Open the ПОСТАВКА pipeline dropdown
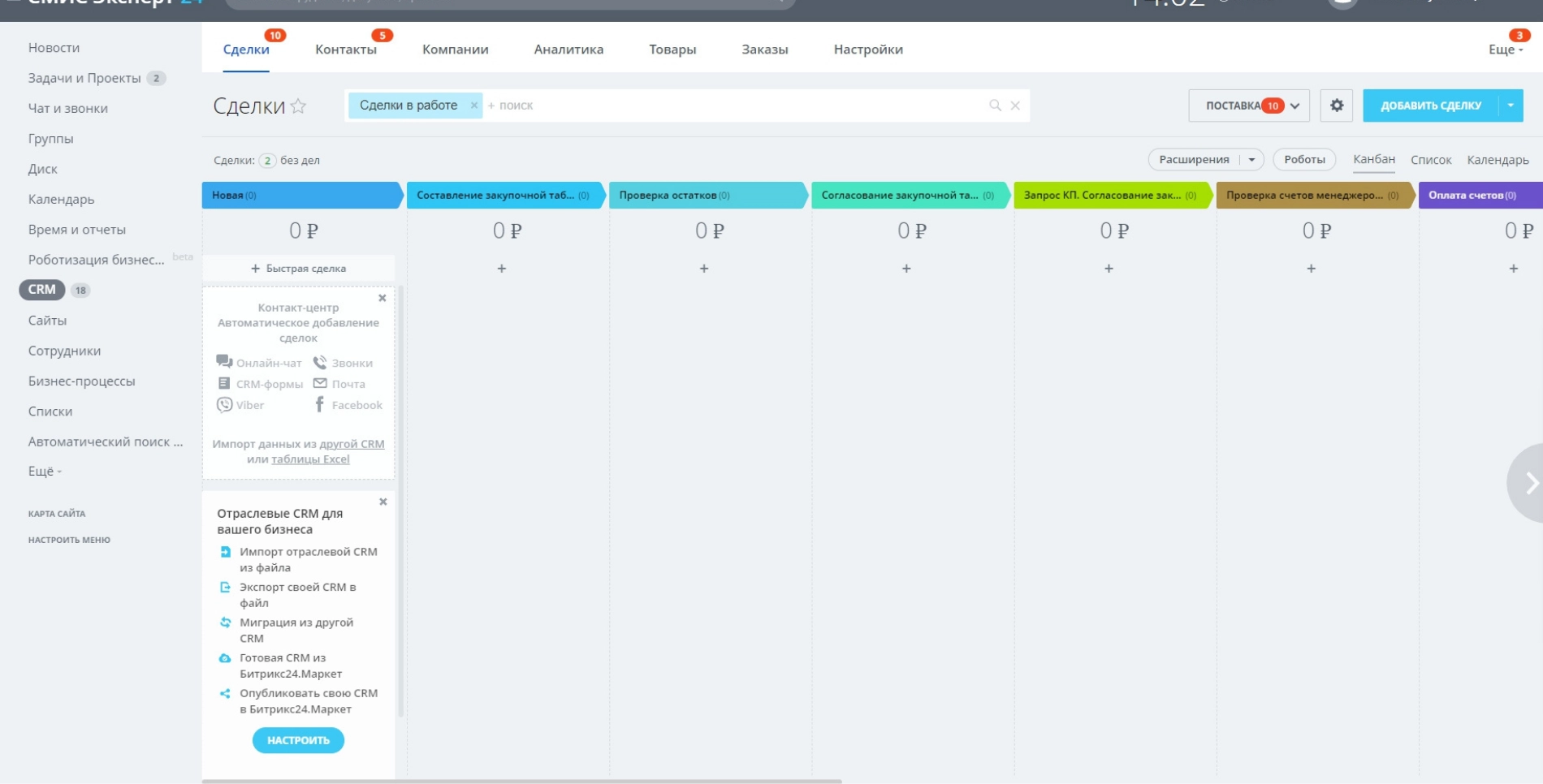Image resolution: width=1543 pixels, height=784 pixels. click(1294, 106)
